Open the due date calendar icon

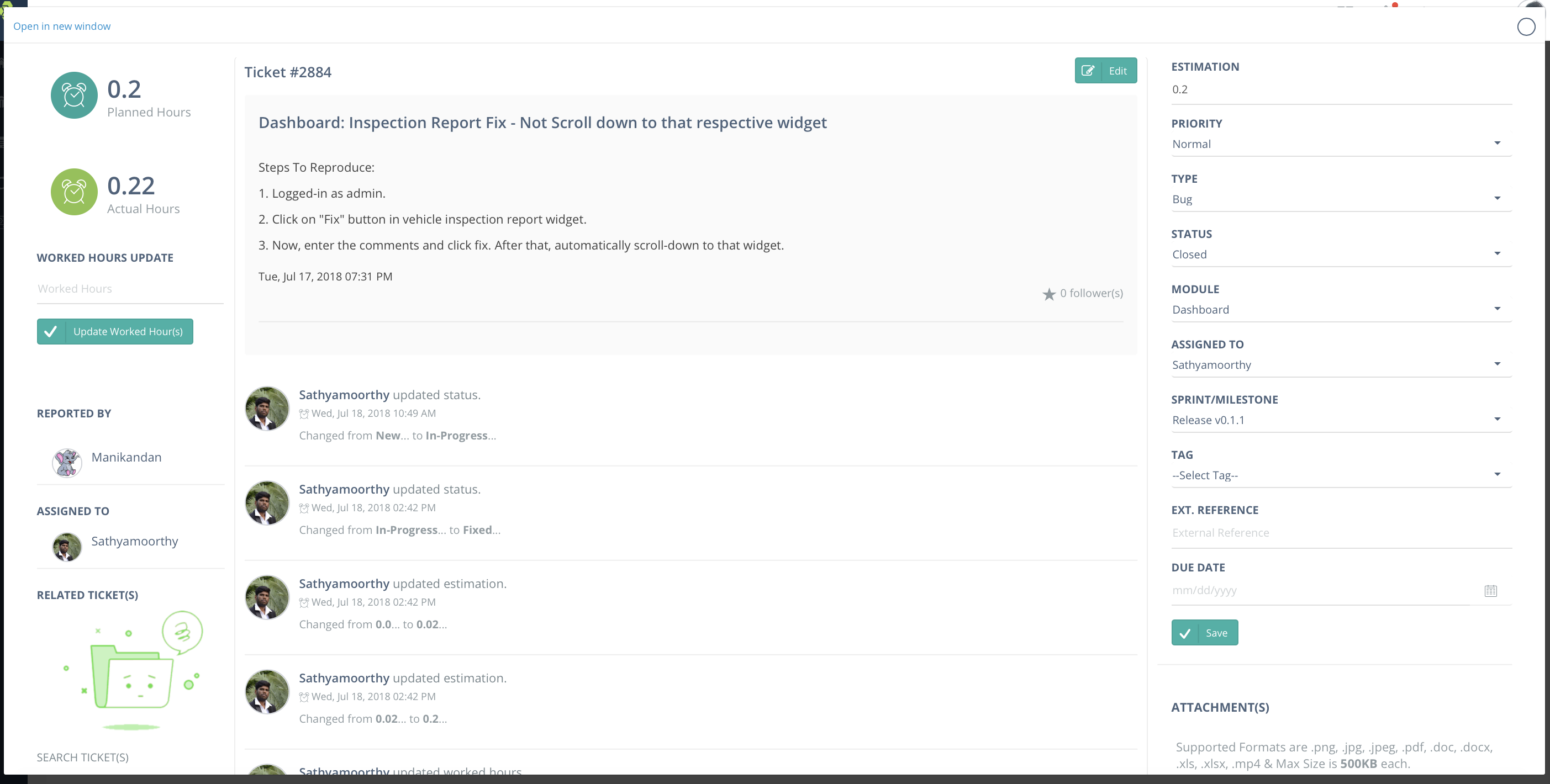(x=1490, y=591)
